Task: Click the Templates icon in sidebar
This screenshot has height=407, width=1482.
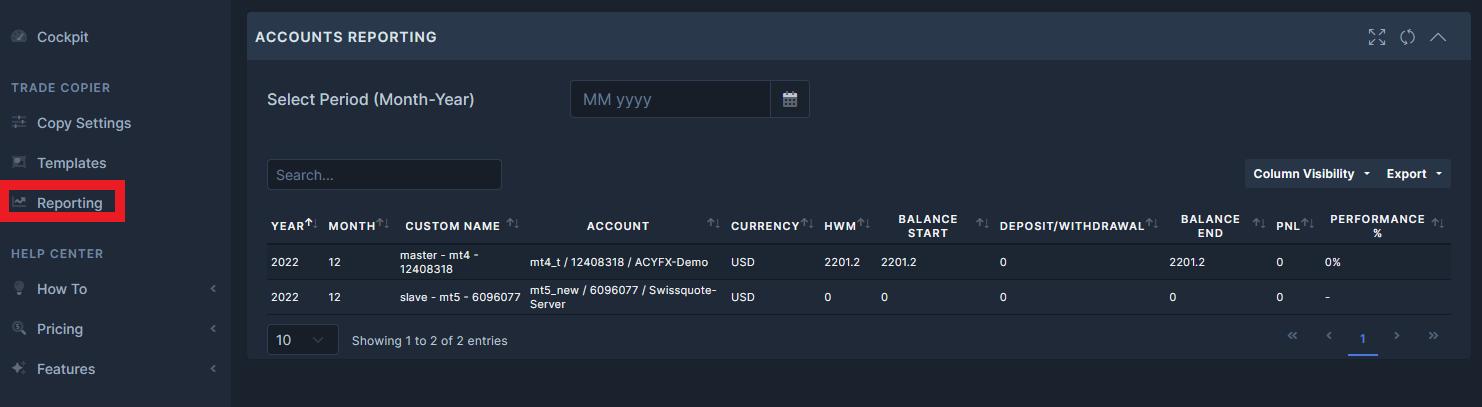Action: [x=19, y=163]
